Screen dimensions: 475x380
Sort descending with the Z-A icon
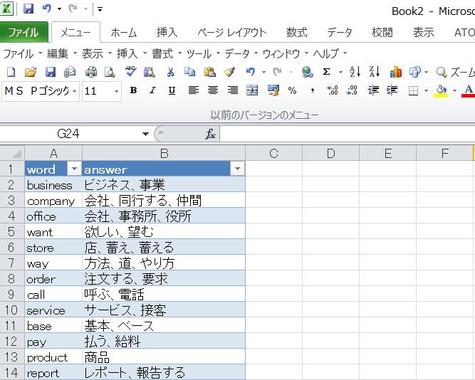[375, 72]
